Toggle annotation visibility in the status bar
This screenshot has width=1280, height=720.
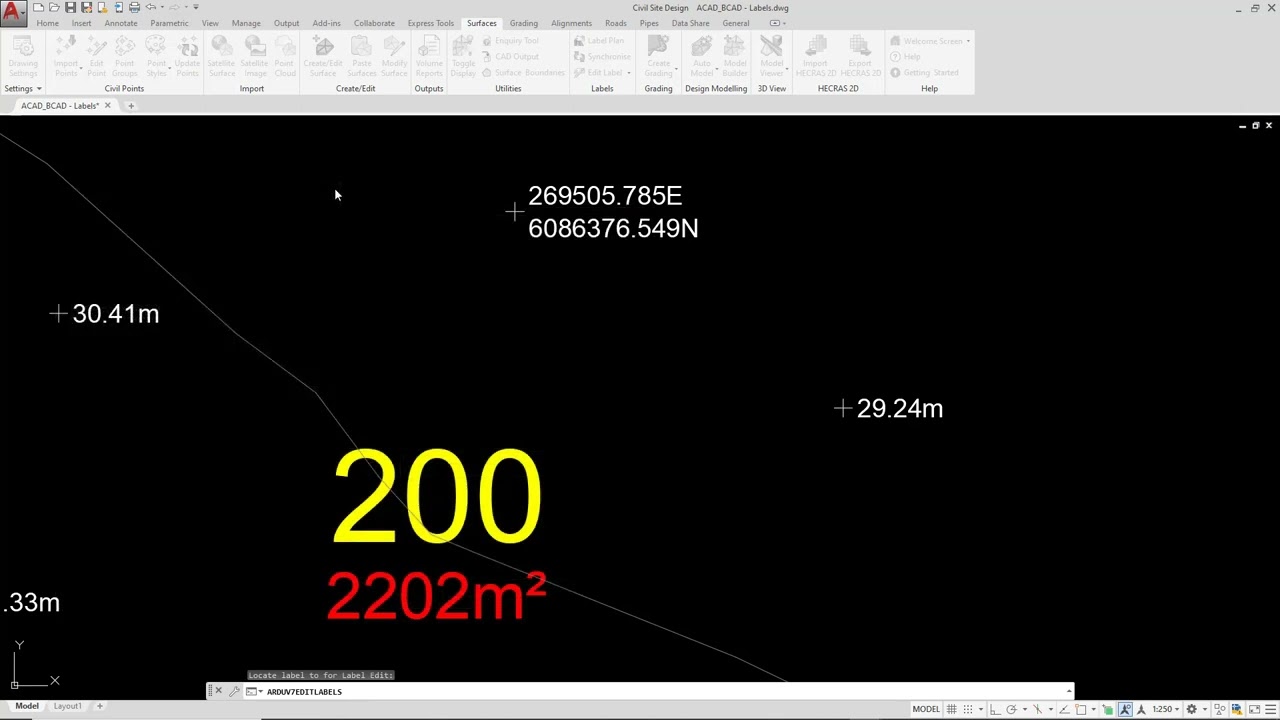point(1125,709)
